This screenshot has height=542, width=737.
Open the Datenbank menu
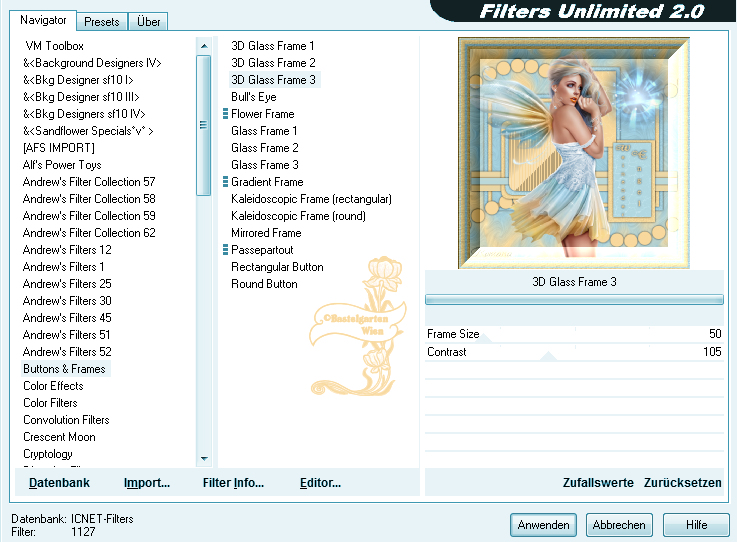[59, 483]
